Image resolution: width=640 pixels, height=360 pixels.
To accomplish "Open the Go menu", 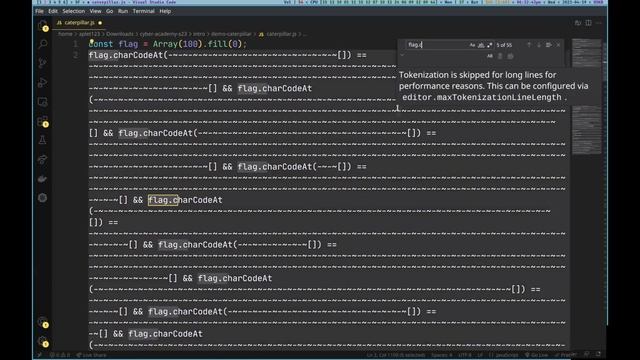I will [109, 11].
